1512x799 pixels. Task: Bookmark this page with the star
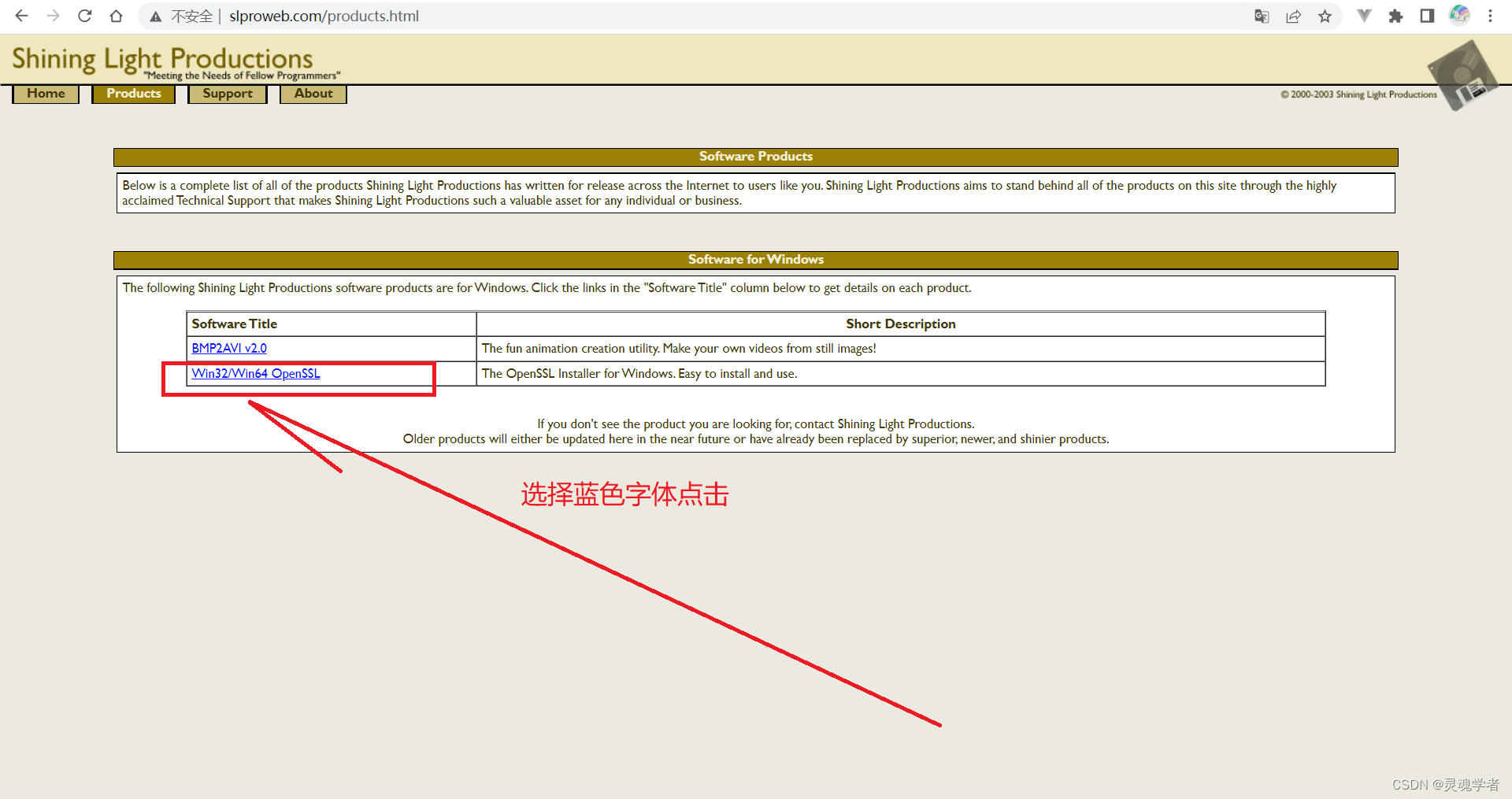pos(1325,16)
